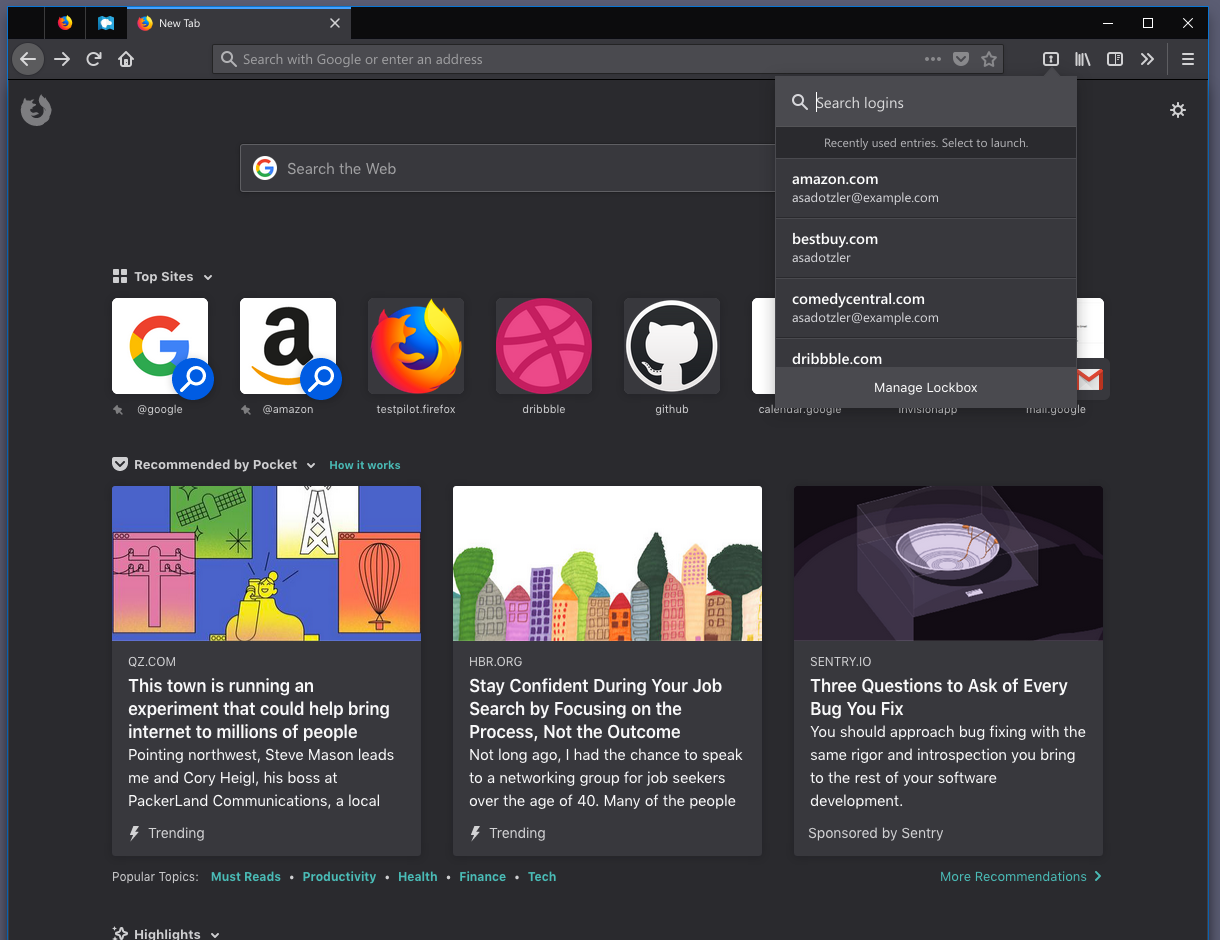Expand the Highlights section chevron
The image size is (1220, 940).
(x=216, y=934)
